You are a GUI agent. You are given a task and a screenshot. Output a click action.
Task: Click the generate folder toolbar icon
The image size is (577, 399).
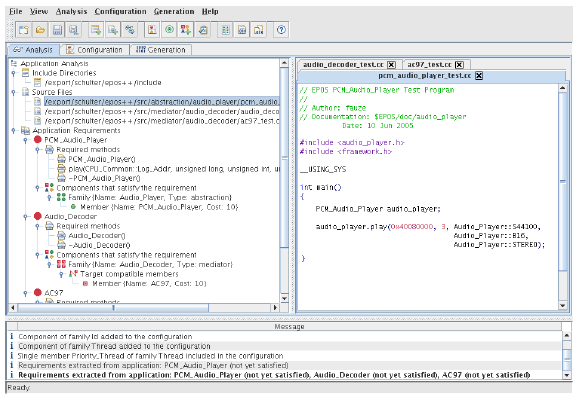pos(259,30)
